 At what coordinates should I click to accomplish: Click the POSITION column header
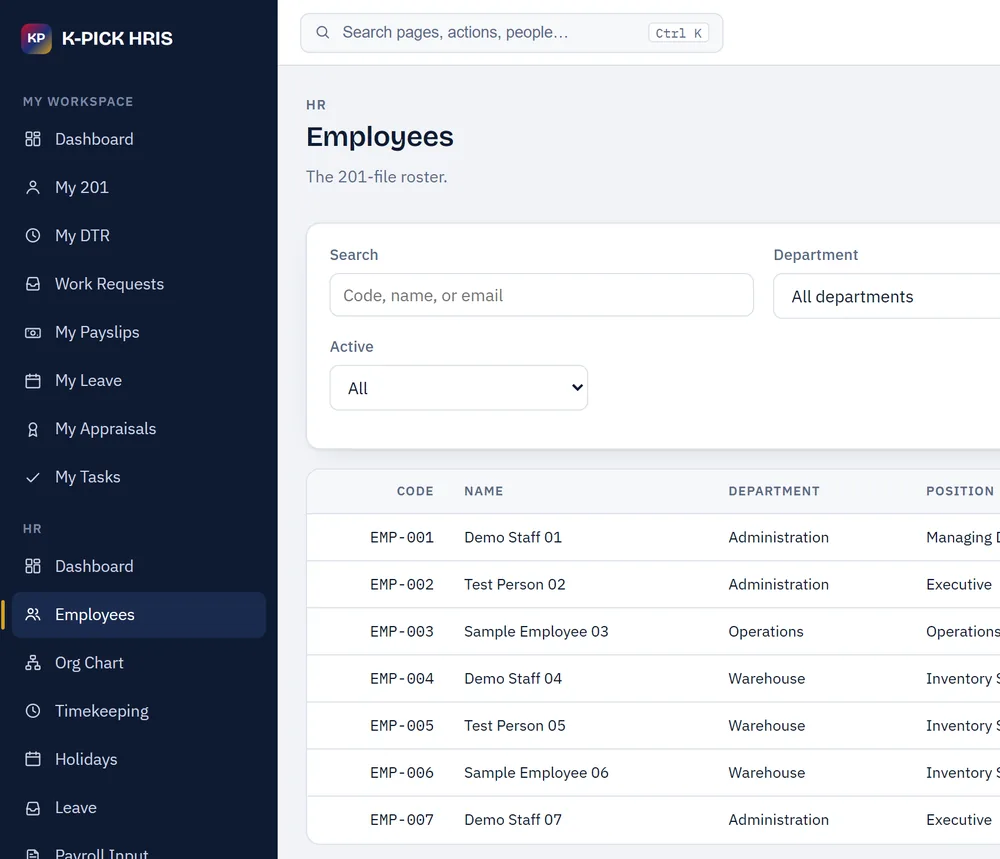(x=960, y=491)
